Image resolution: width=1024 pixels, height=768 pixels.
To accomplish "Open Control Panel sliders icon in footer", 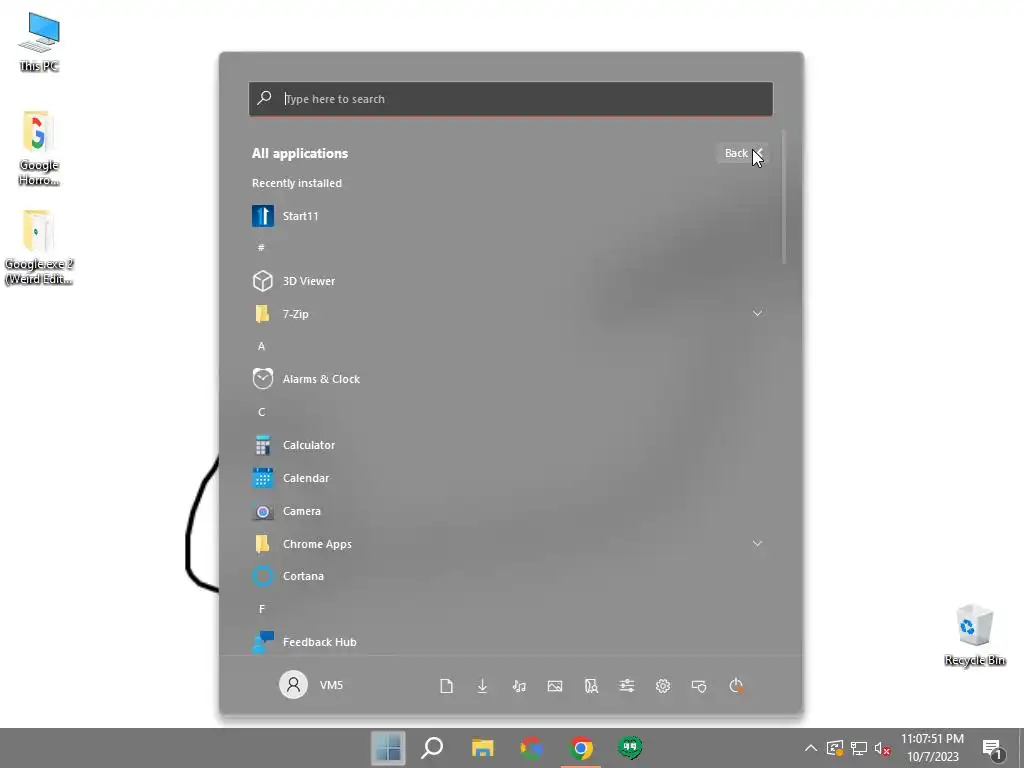I will pos(627,686).
